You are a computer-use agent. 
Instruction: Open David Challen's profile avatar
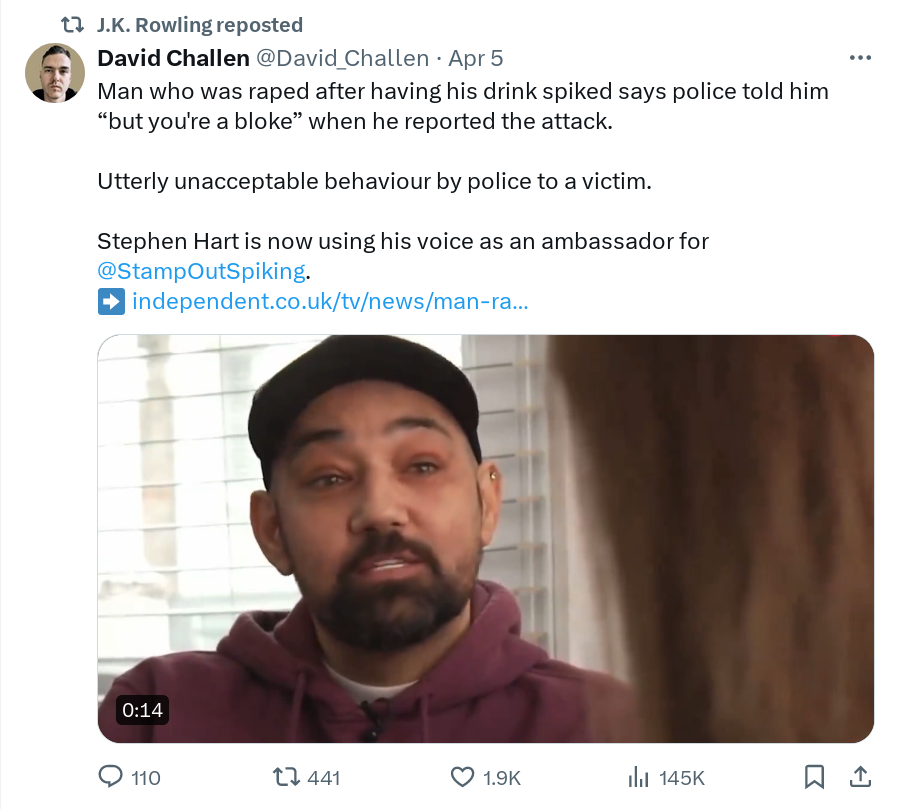(x=55, y=73)
